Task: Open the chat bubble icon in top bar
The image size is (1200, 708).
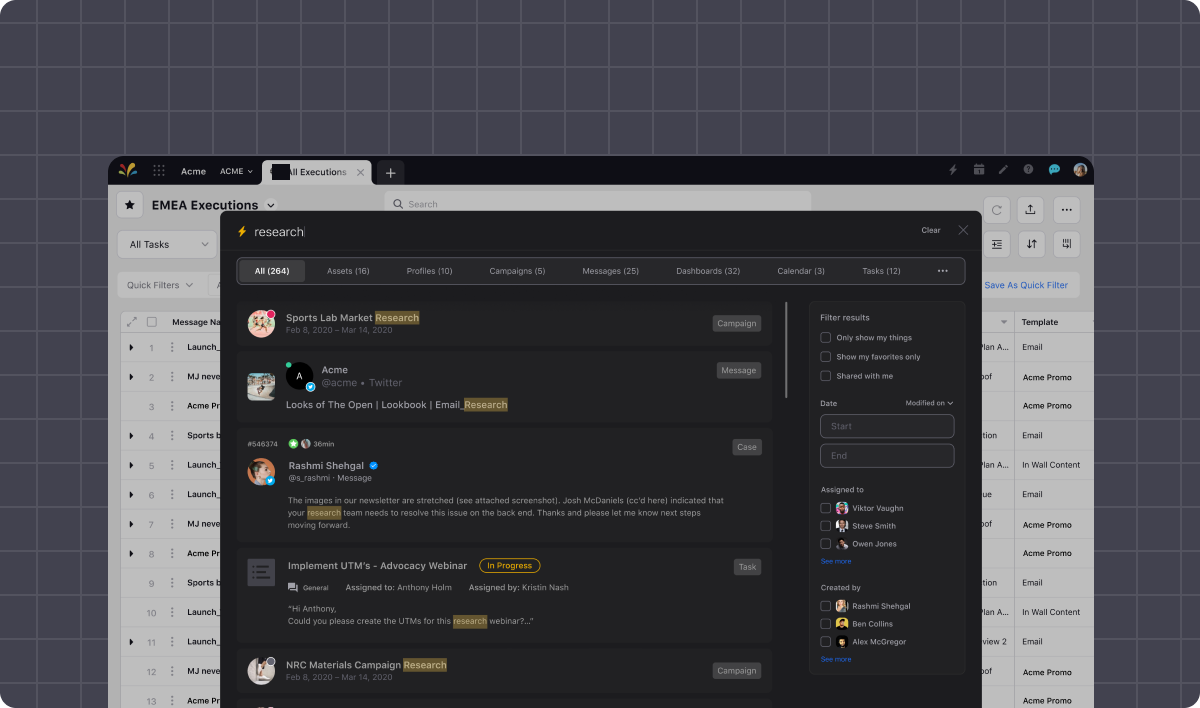Action: click(x=1054, y=170)
